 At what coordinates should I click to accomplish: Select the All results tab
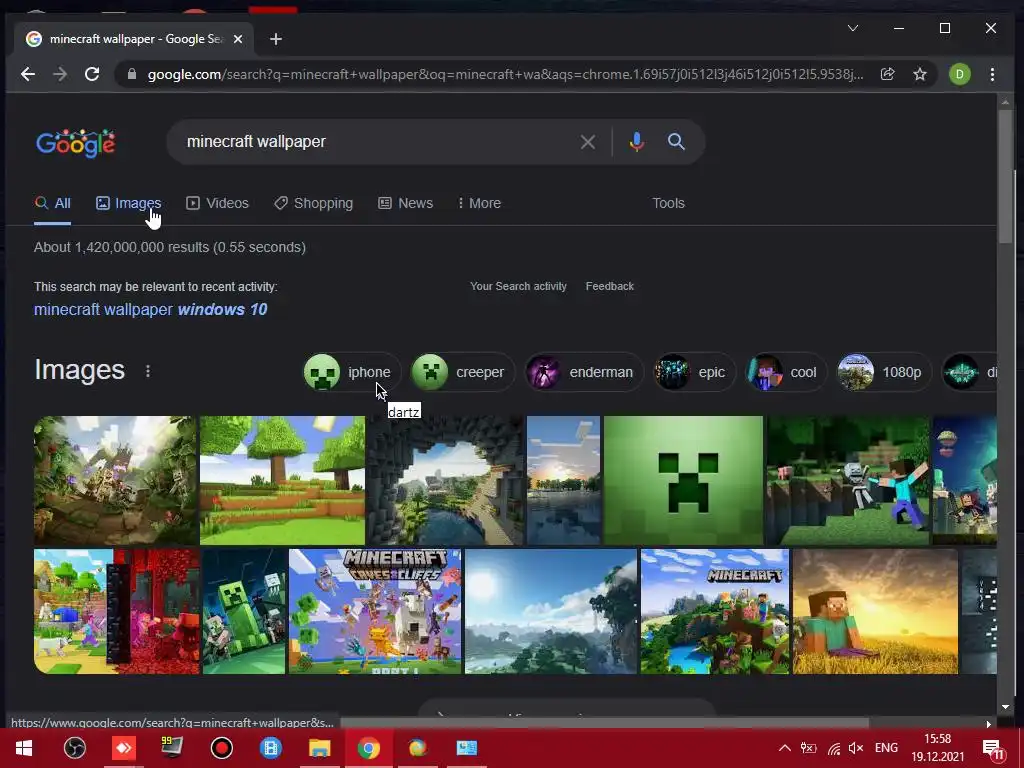tap(52, 203)
